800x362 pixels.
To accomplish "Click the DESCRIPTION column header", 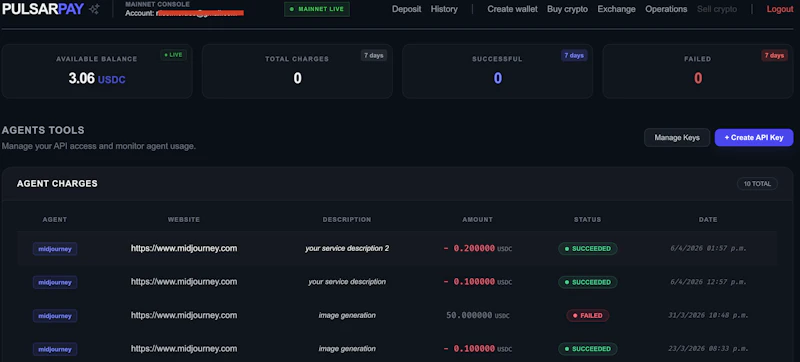I will (x=347, y=220).
